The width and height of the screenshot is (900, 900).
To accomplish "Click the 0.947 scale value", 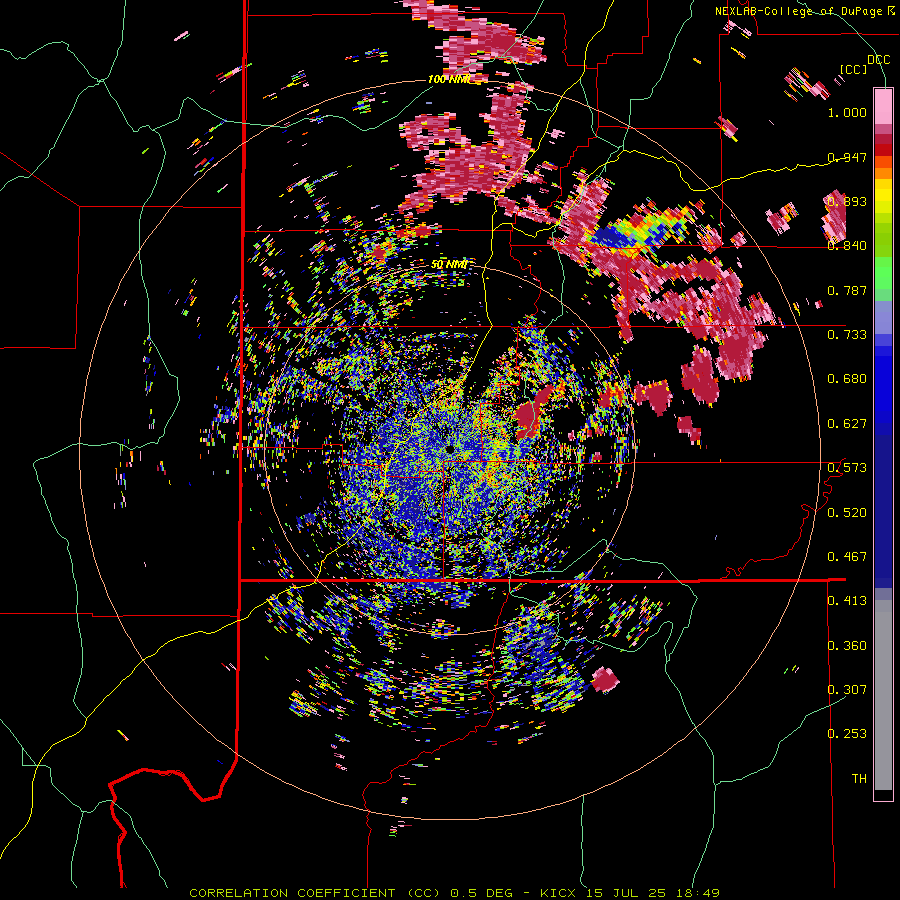I will [x=847, y=157].
